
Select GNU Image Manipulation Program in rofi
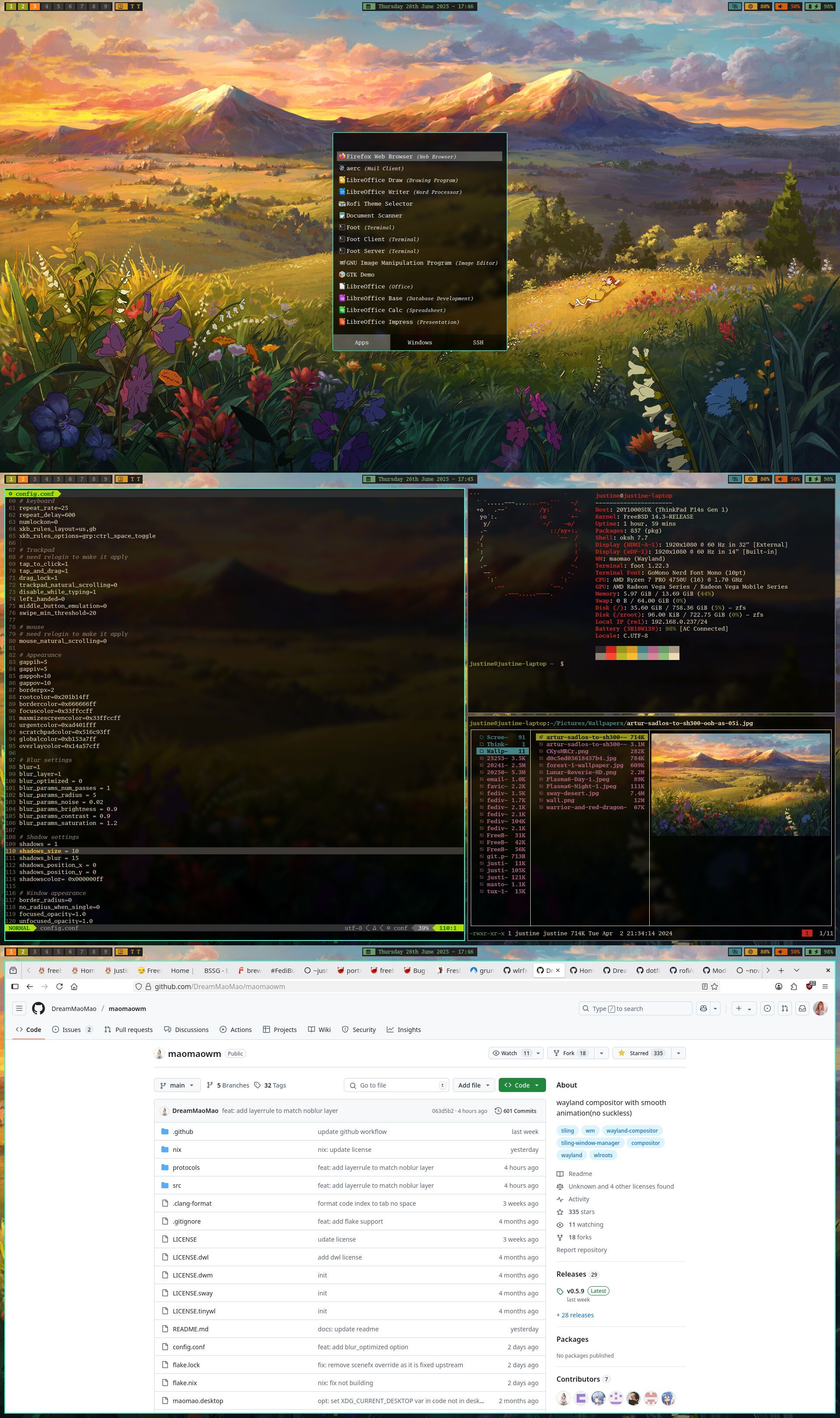(420, 263)
